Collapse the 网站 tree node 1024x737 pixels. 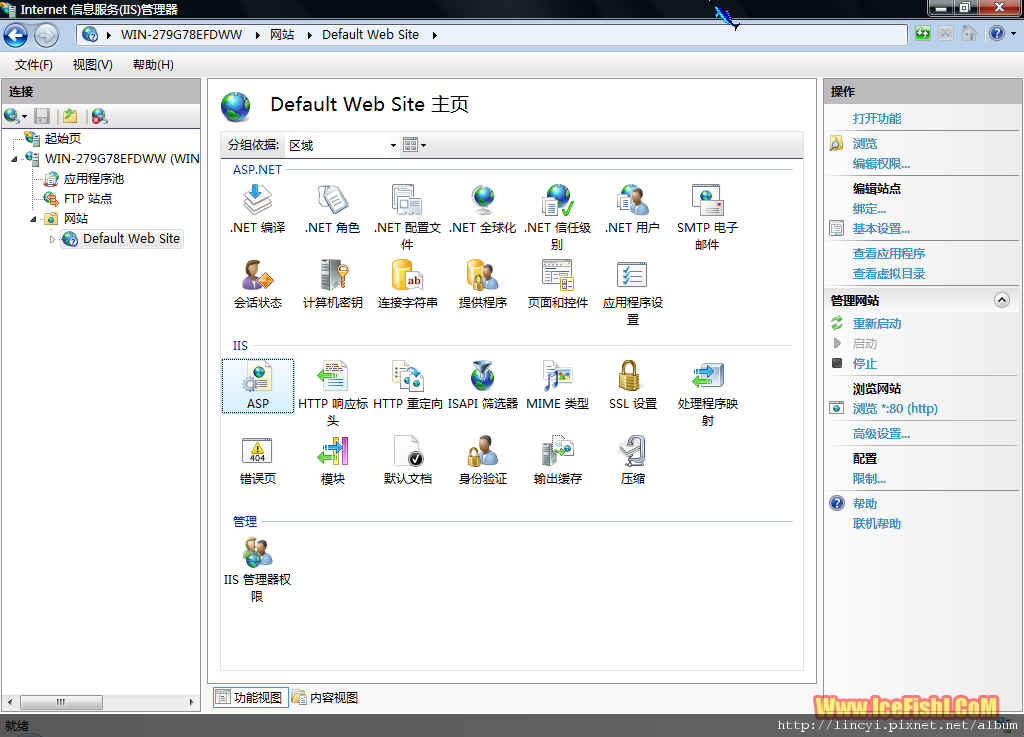[33, 219]
